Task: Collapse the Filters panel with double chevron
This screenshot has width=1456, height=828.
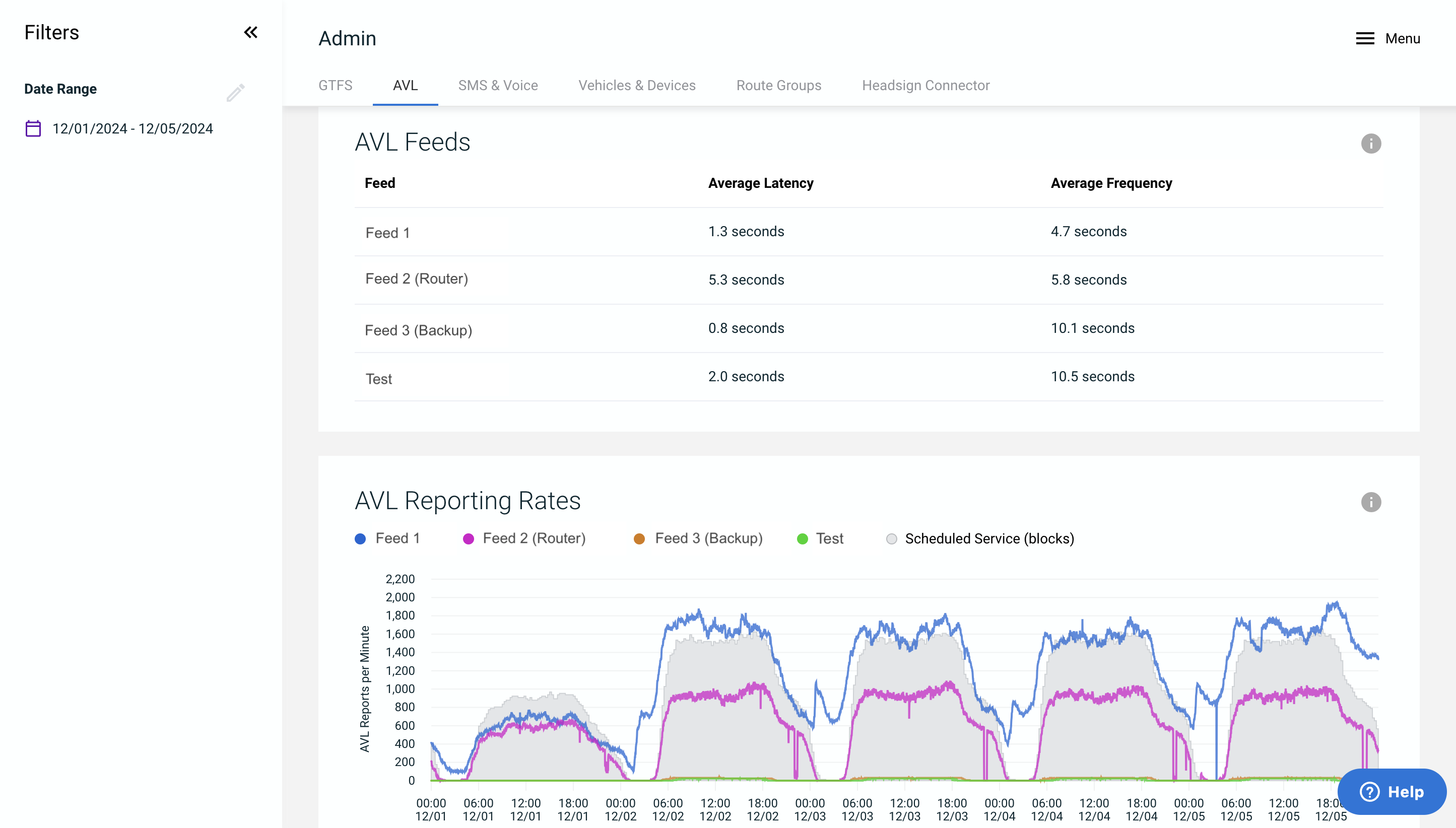Action: [251, 32]
